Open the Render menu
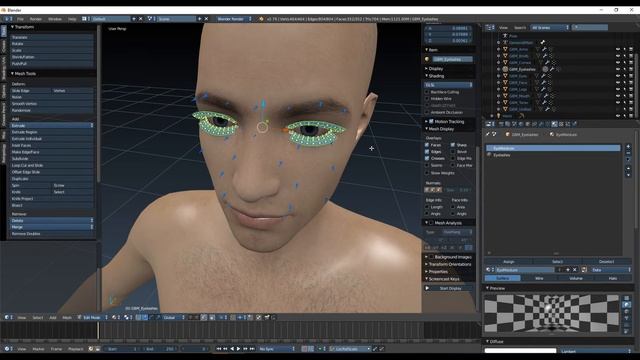Image resolution: width=640 pixels, height=360 pixels. (36, 19)
